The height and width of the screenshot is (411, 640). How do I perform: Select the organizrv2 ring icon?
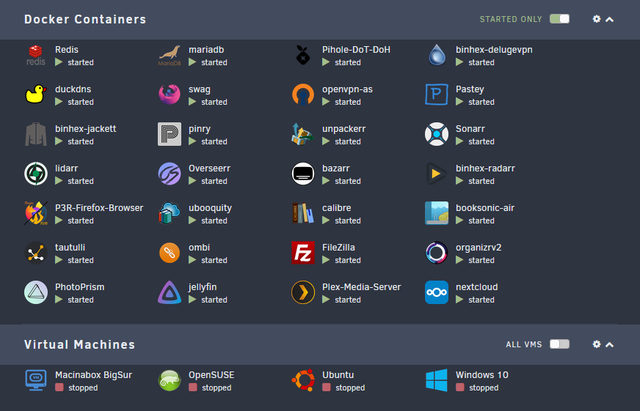click(x=436, y=253)
